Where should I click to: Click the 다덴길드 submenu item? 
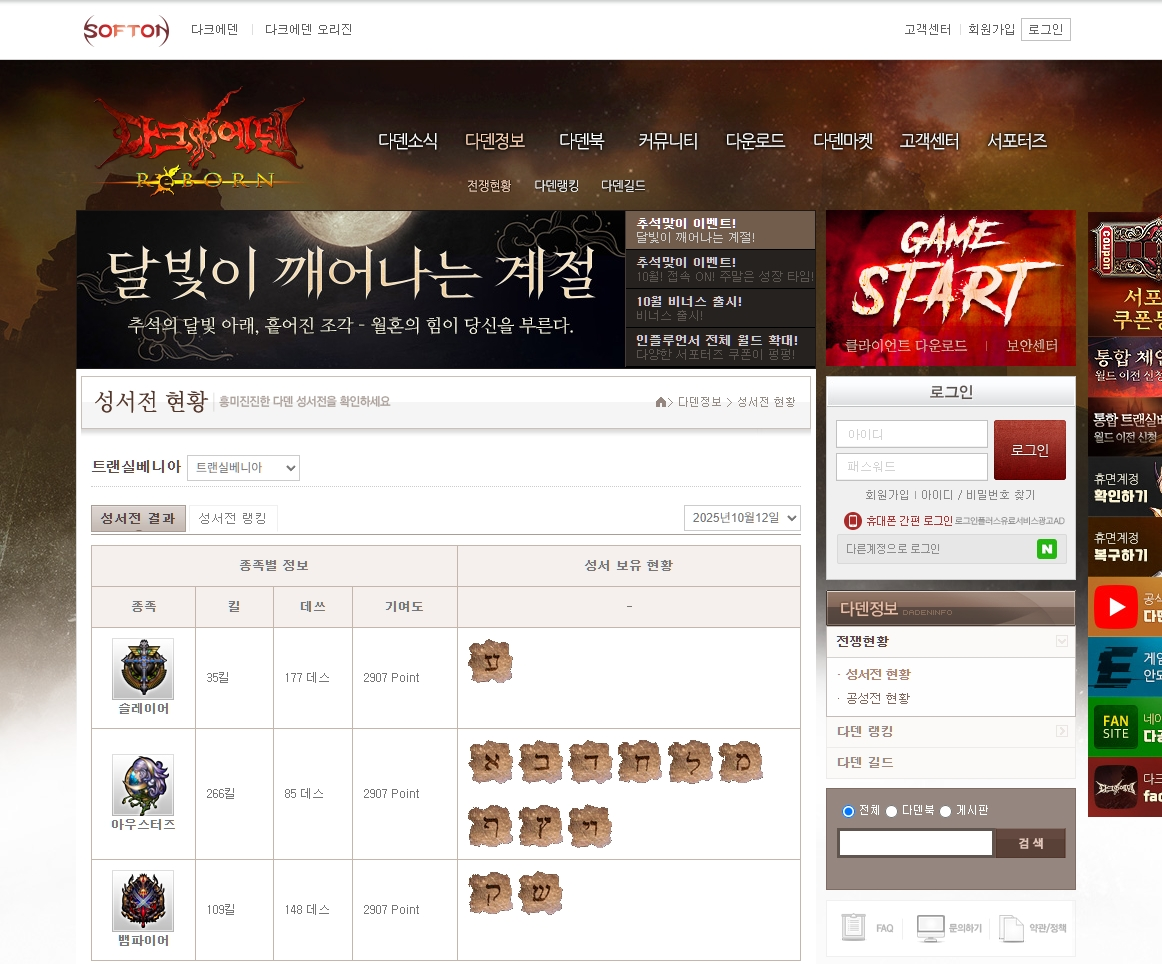pyautogui.click(x=623, y=185)
